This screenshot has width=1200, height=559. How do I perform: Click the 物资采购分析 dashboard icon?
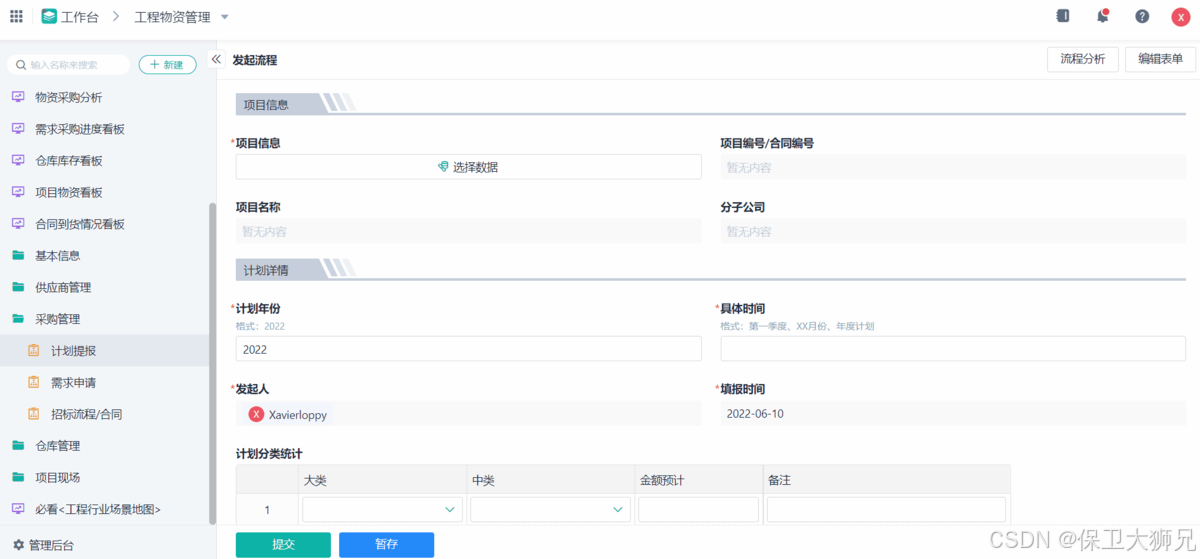17,97
